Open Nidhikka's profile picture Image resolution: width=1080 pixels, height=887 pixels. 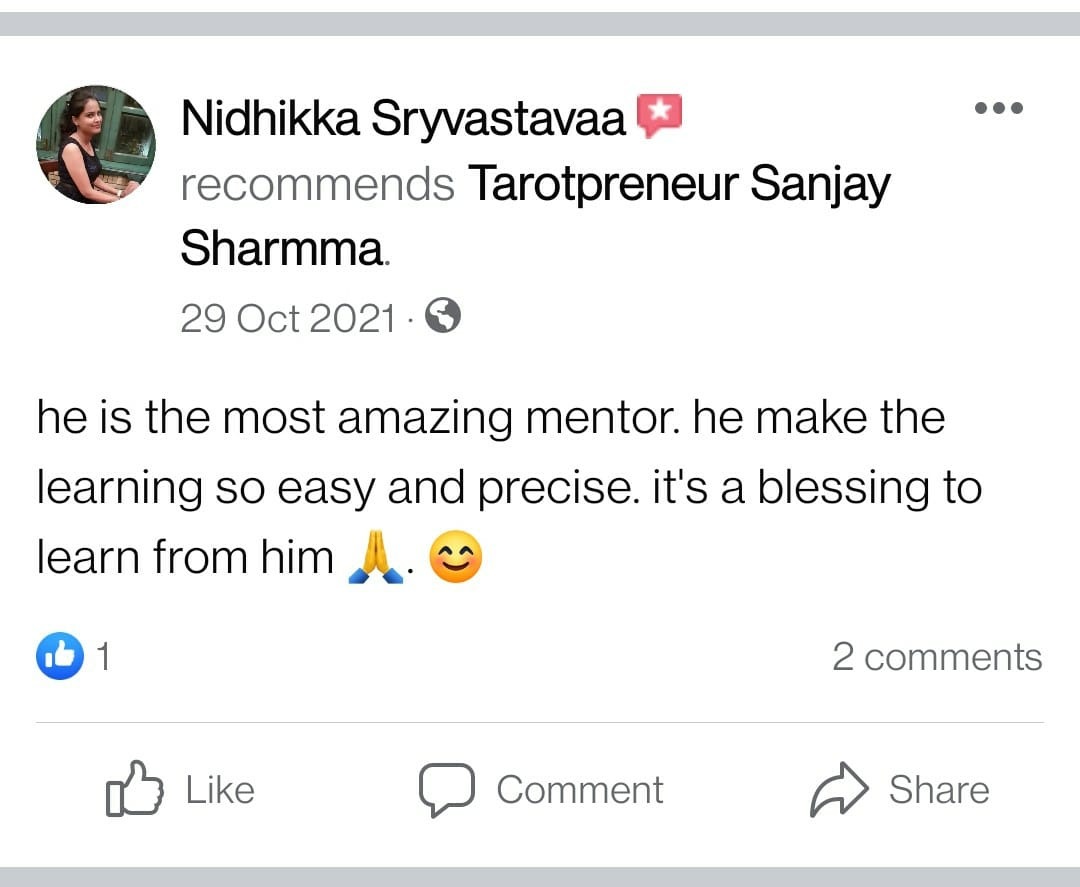(x=96, y=144)
